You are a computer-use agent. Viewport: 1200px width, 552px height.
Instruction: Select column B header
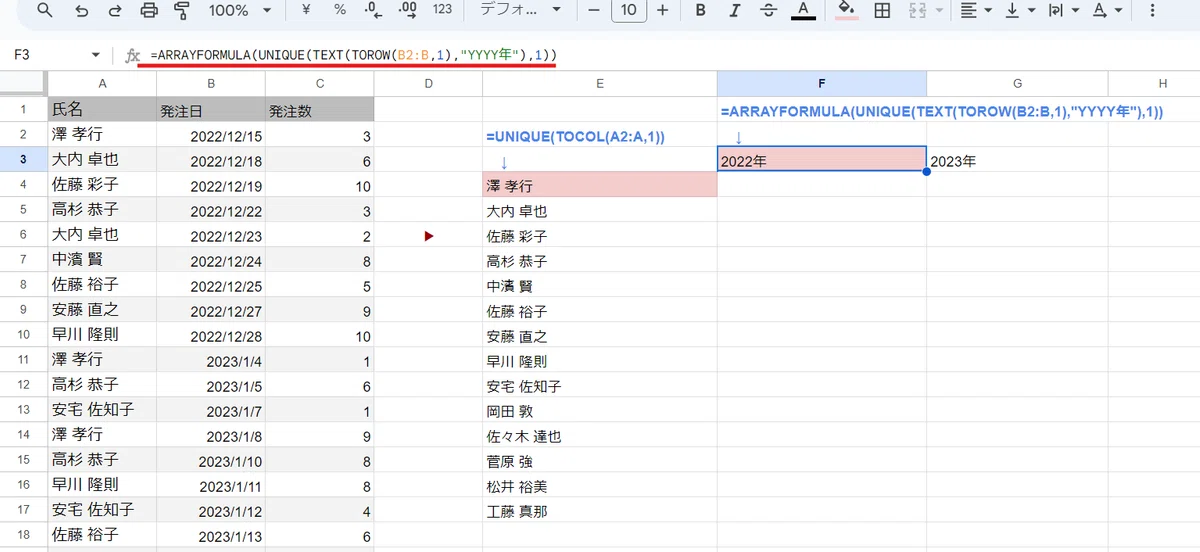point(211,83)
